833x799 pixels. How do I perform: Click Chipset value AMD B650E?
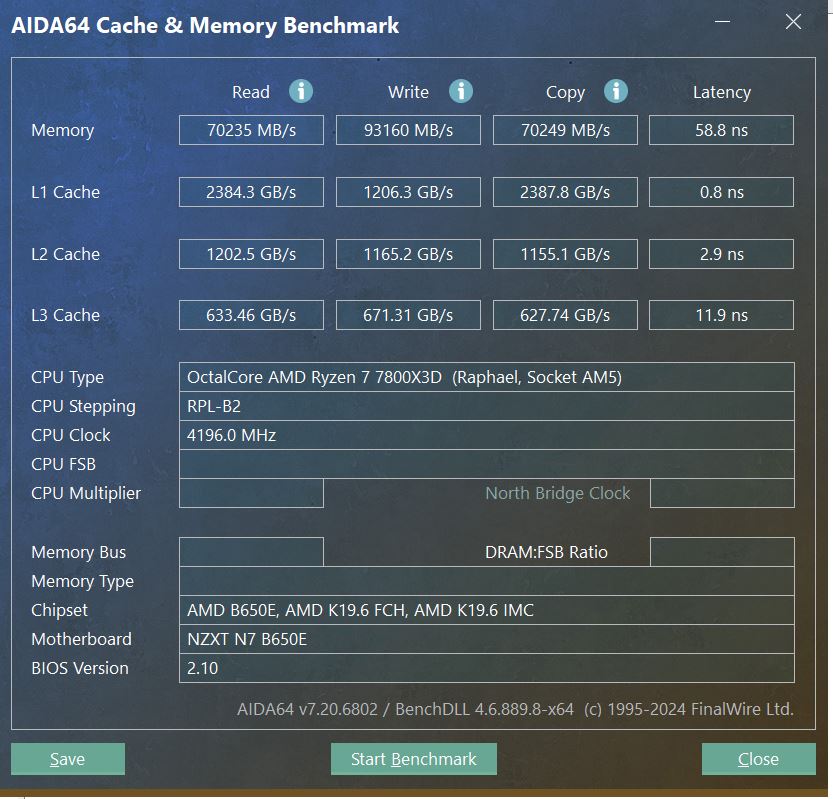coord(487,610)
